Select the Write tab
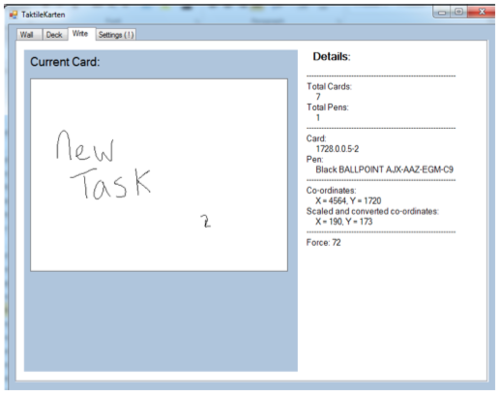 [x=82, y=34]
